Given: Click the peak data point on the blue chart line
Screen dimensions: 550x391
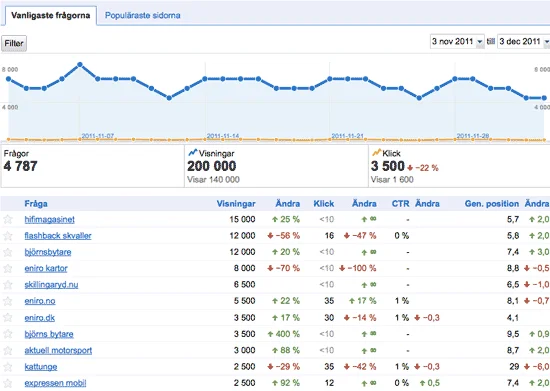Looking at the screenshot, I should 80,65.
